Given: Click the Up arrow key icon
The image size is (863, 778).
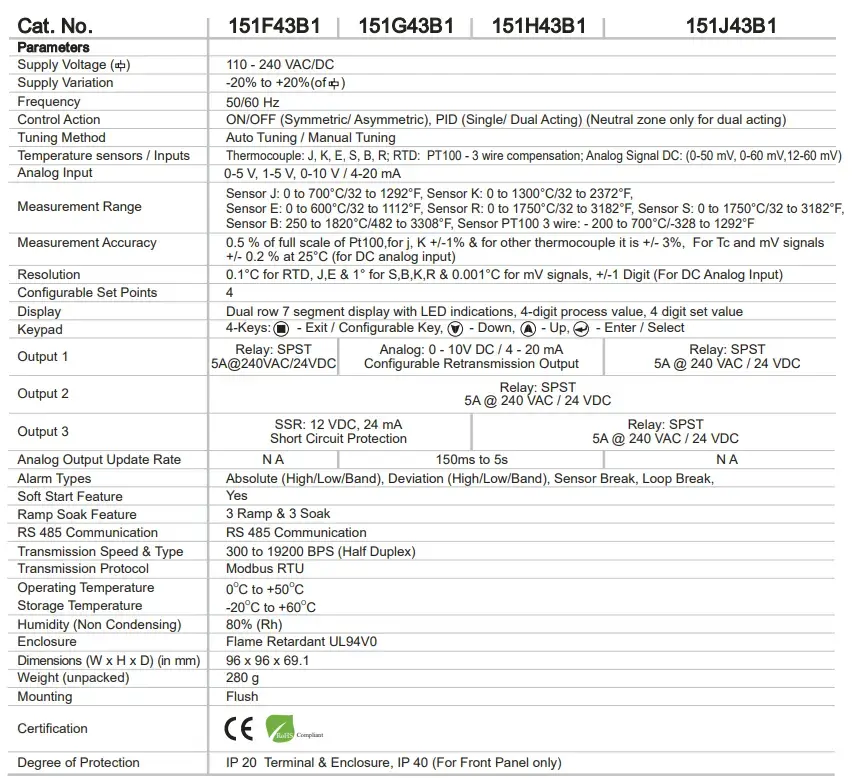Looking at the screenshot, I should tap(527, 328).
